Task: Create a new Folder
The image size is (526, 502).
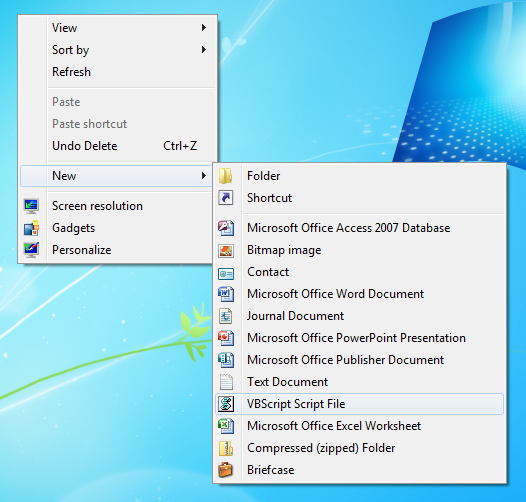Action: pos(360,176)
